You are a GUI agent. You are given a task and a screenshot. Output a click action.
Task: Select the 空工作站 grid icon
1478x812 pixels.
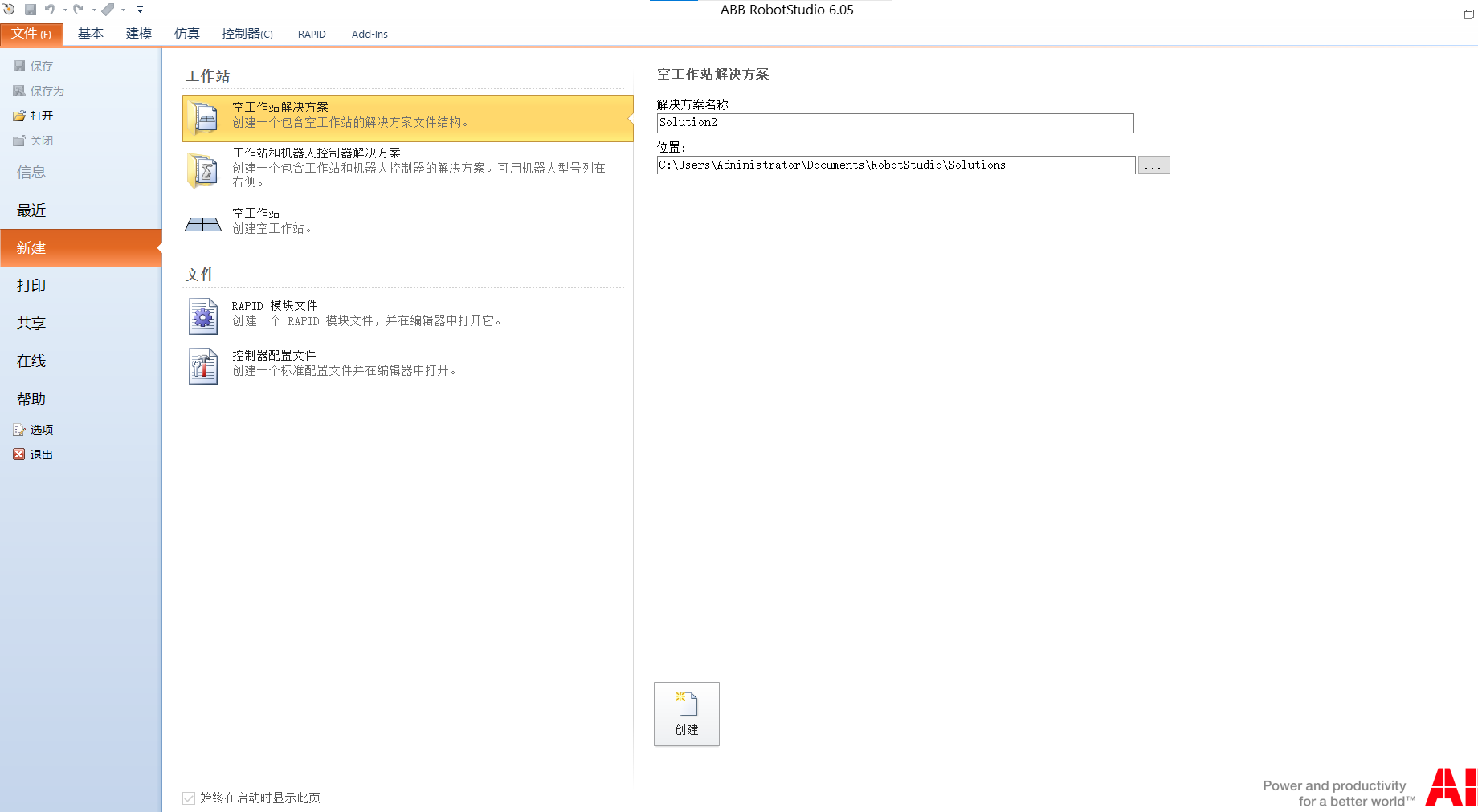click(203, 224)
